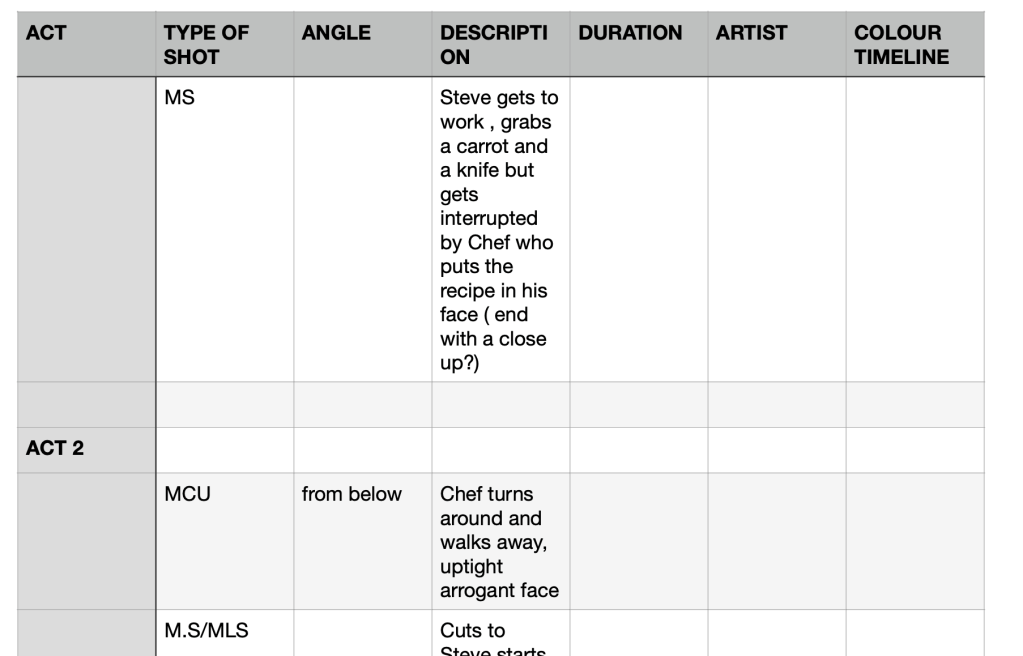Click the 'Chef turns around' description cell
1023x656 pixels.
click(500, 541)
